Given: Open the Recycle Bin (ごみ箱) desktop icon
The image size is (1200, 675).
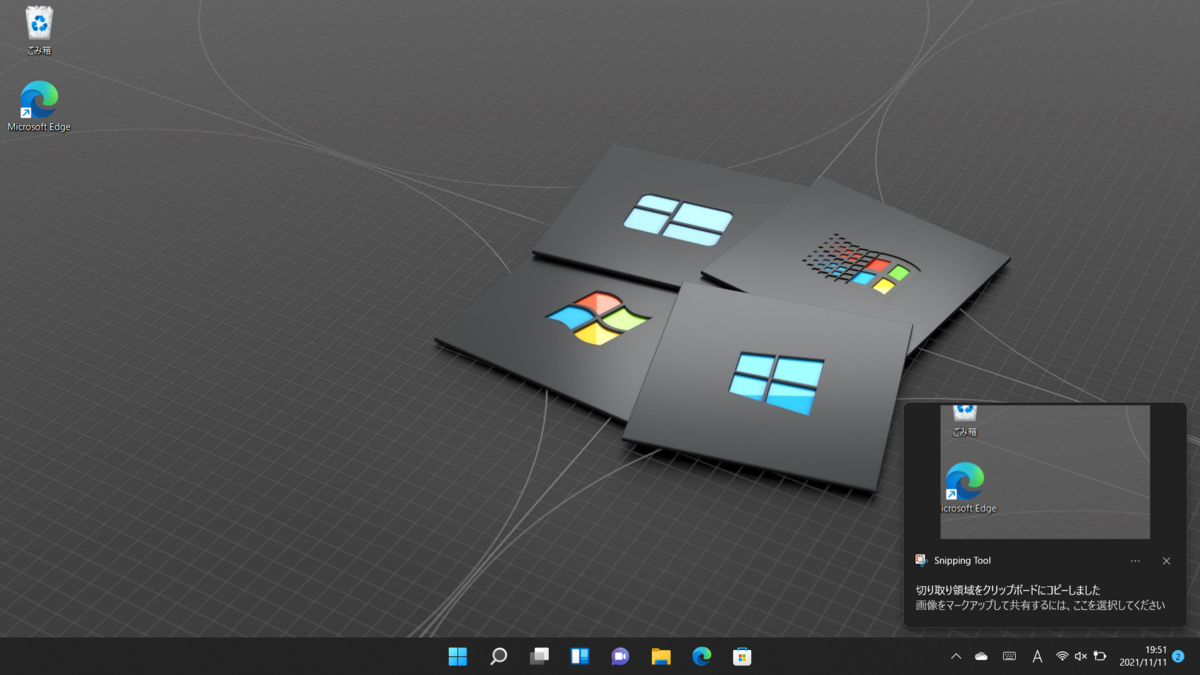Looking at the screenshot, I should (x=39, y=30).
